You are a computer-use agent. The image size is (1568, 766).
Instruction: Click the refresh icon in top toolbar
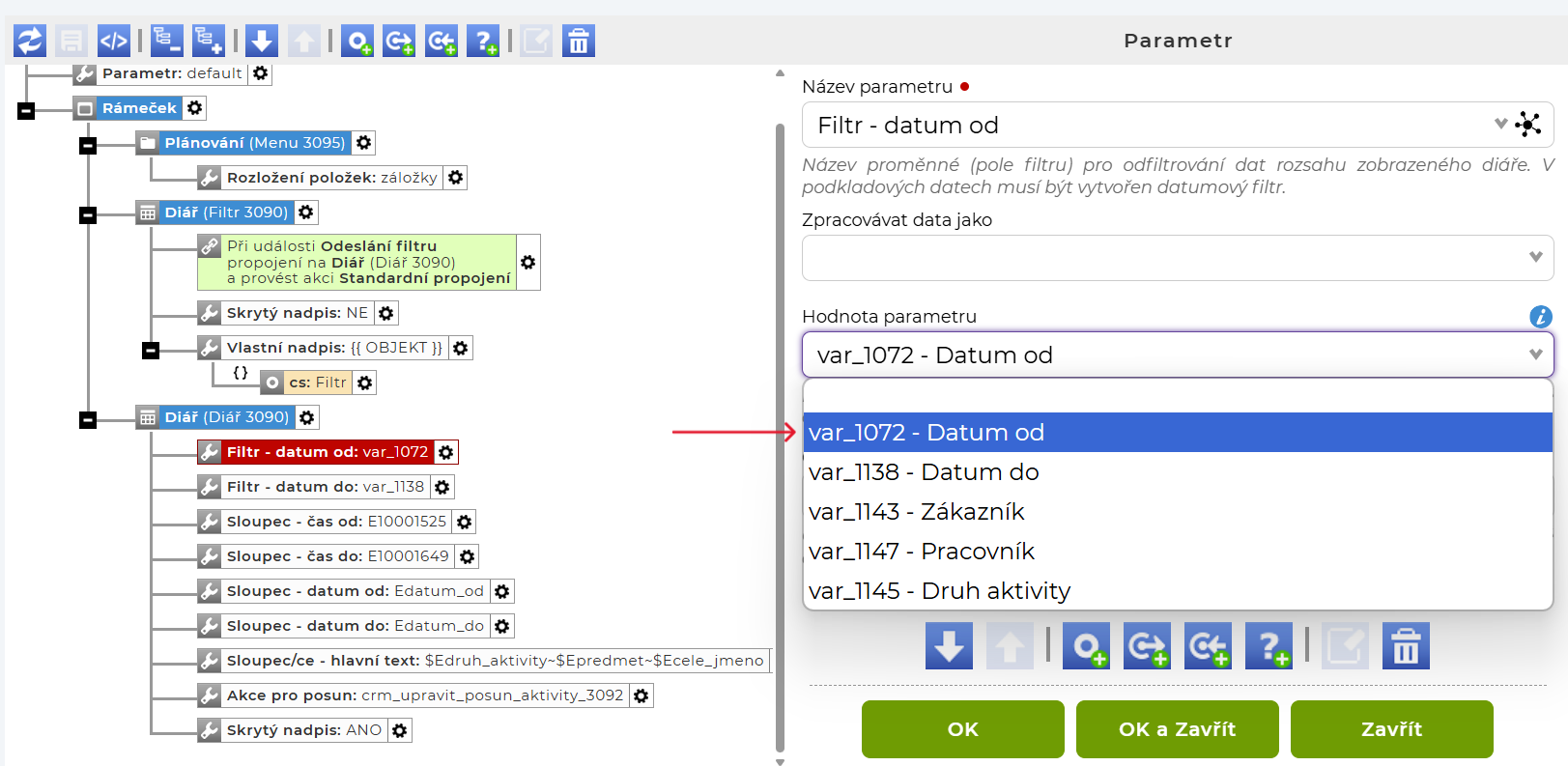pyautogui.click(x=30, y=41)
